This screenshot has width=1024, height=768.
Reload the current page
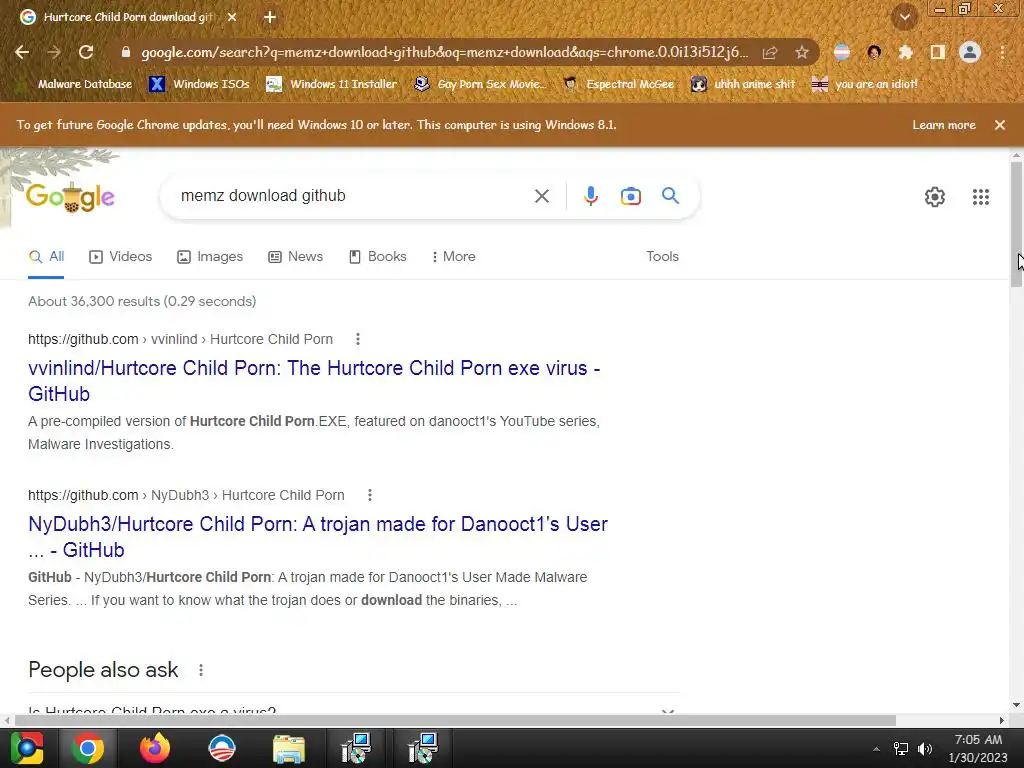86,52
